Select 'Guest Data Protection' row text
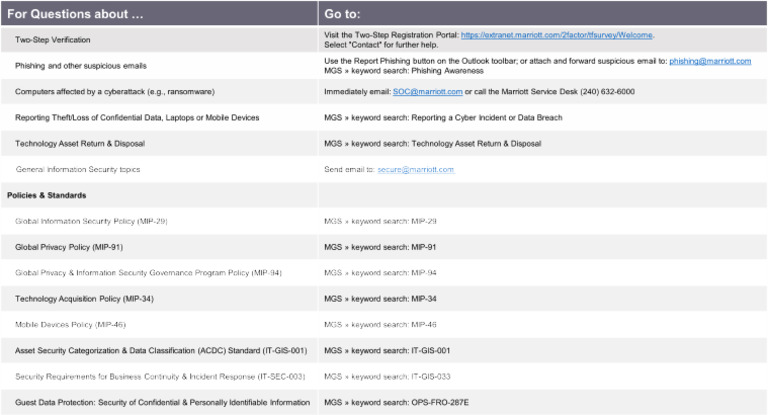The width and height of the screenshot is (768, 415). (x=163, y=403)
